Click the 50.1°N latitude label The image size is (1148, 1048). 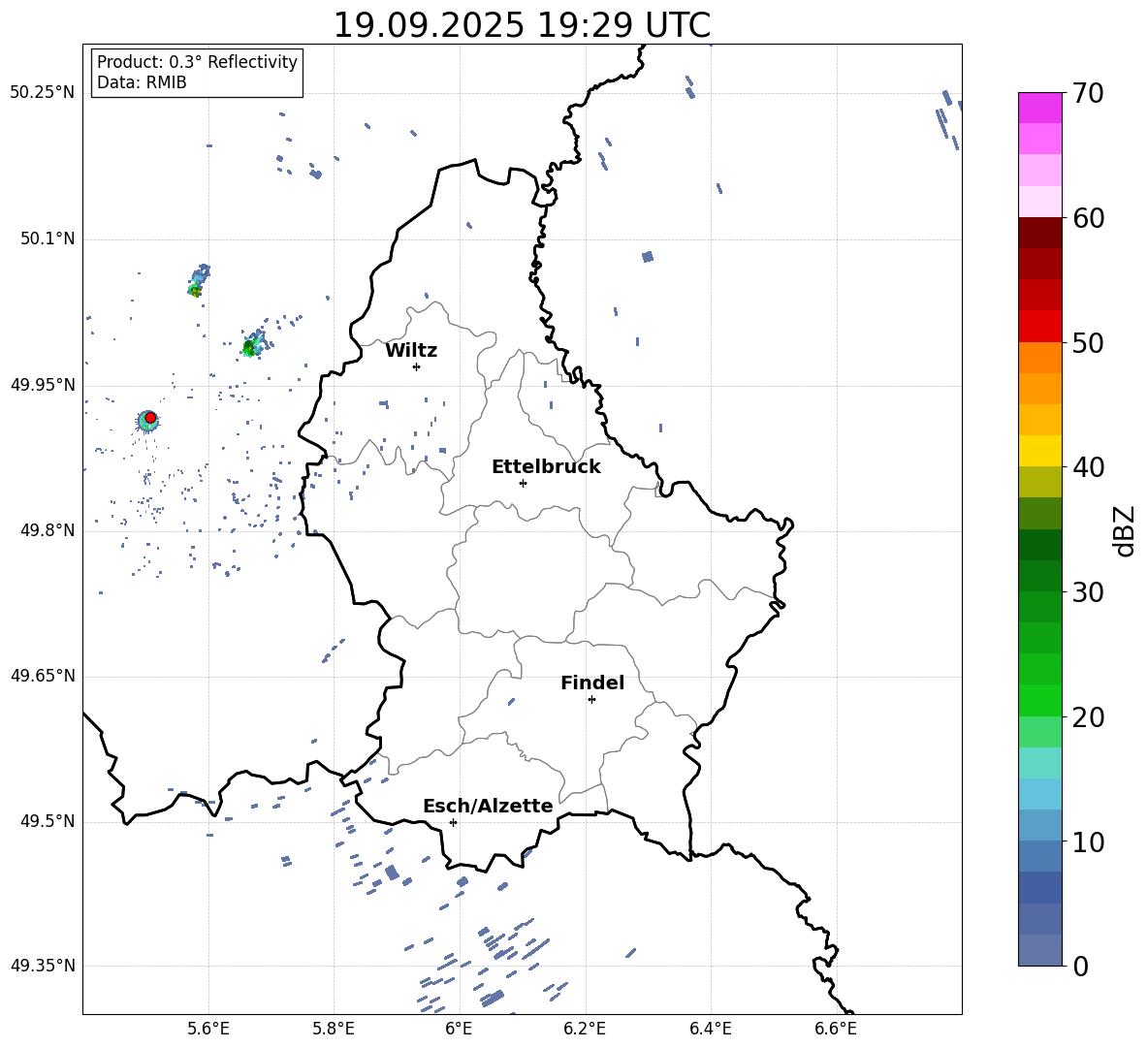pyautogui.click(x=47, y=239)
